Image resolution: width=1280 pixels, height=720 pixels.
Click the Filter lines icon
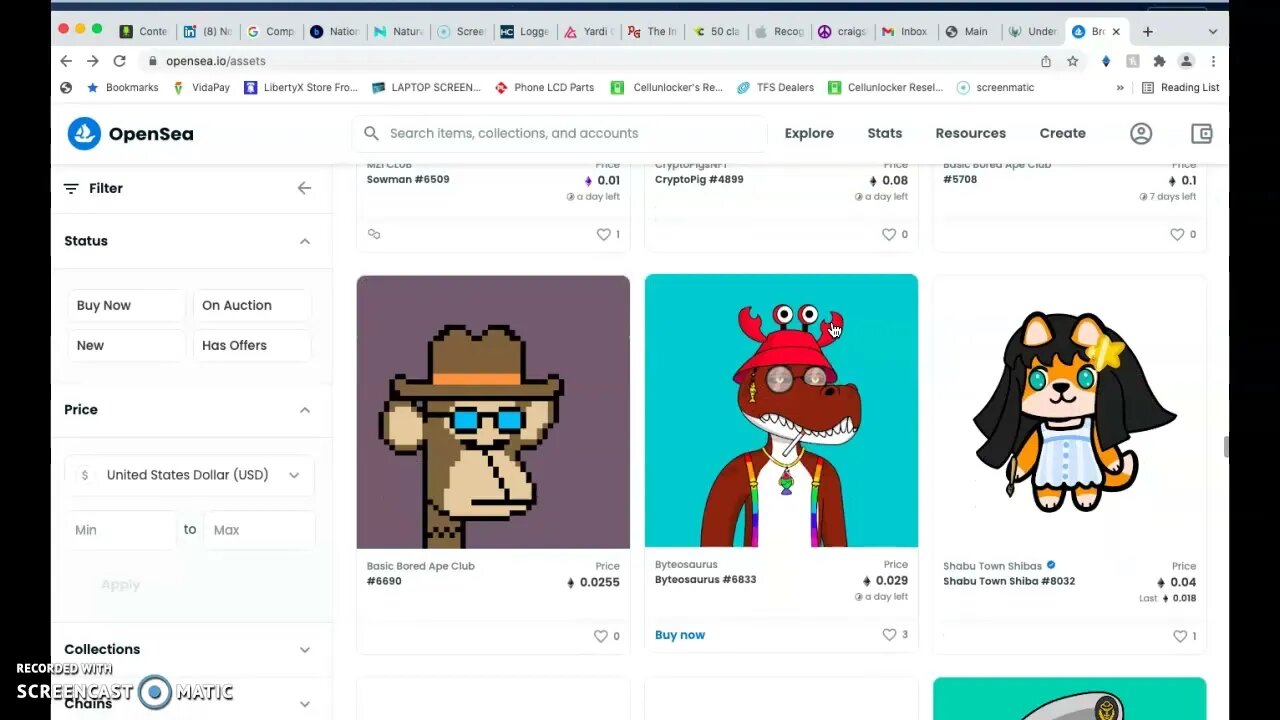[71, 188]
